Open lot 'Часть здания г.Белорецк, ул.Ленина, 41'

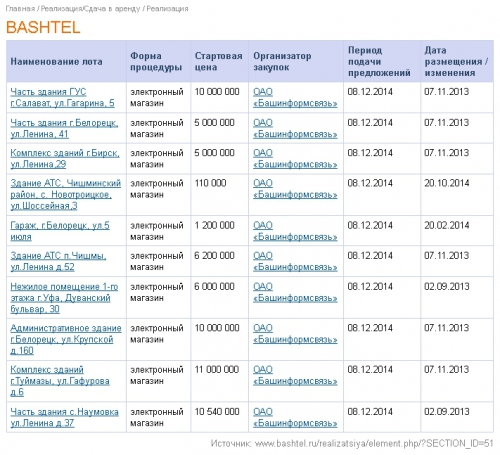coord(64,128)
